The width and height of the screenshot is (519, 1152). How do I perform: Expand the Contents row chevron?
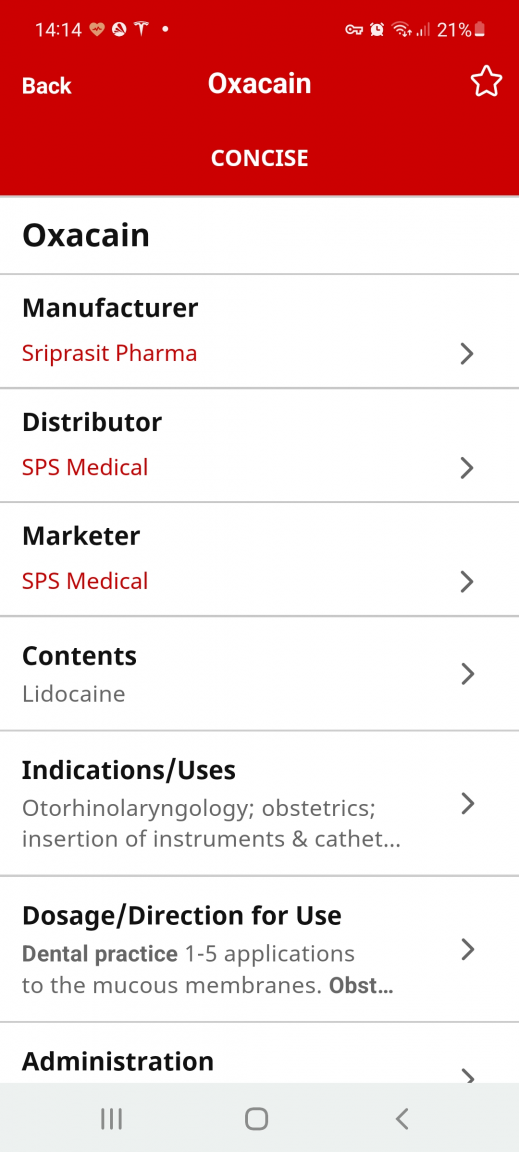point(467,674)
